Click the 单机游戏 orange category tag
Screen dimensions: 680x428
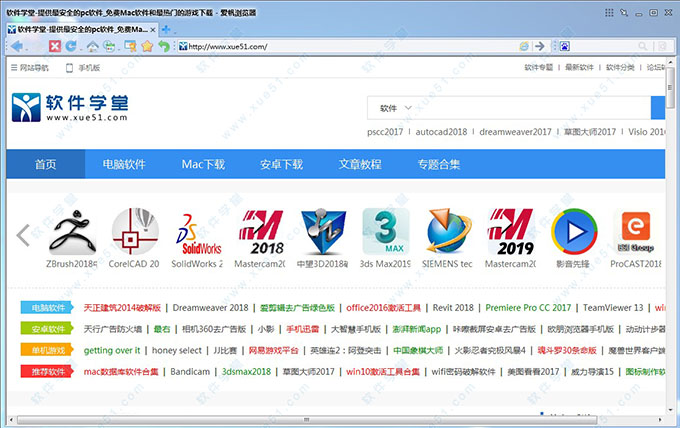[x=47, y=350]
